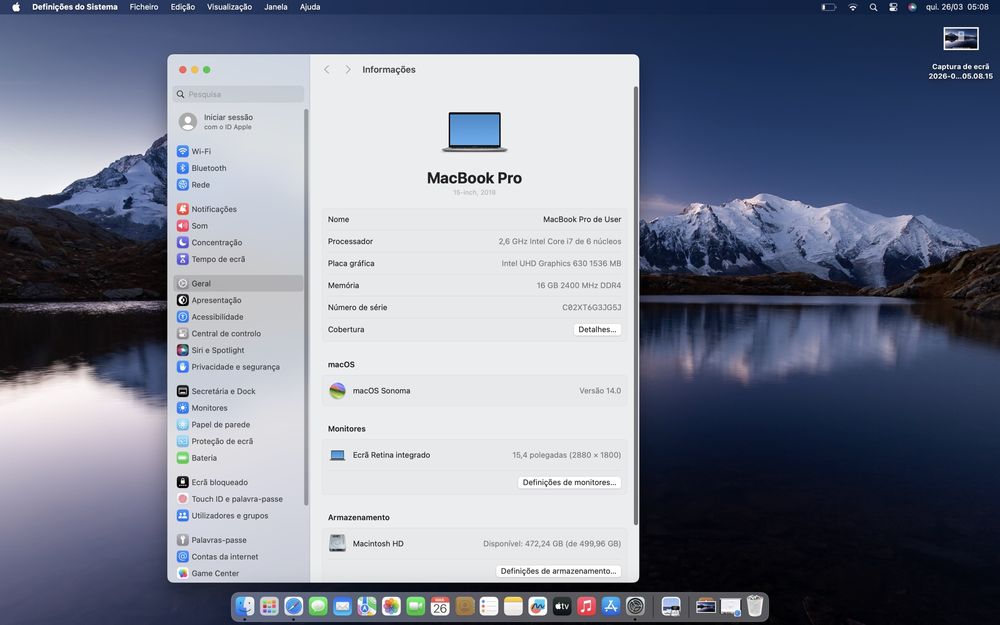Open Privacidade e segurança settings
Viewport: 1000px width, 625px height.
(x=238, y=367)
